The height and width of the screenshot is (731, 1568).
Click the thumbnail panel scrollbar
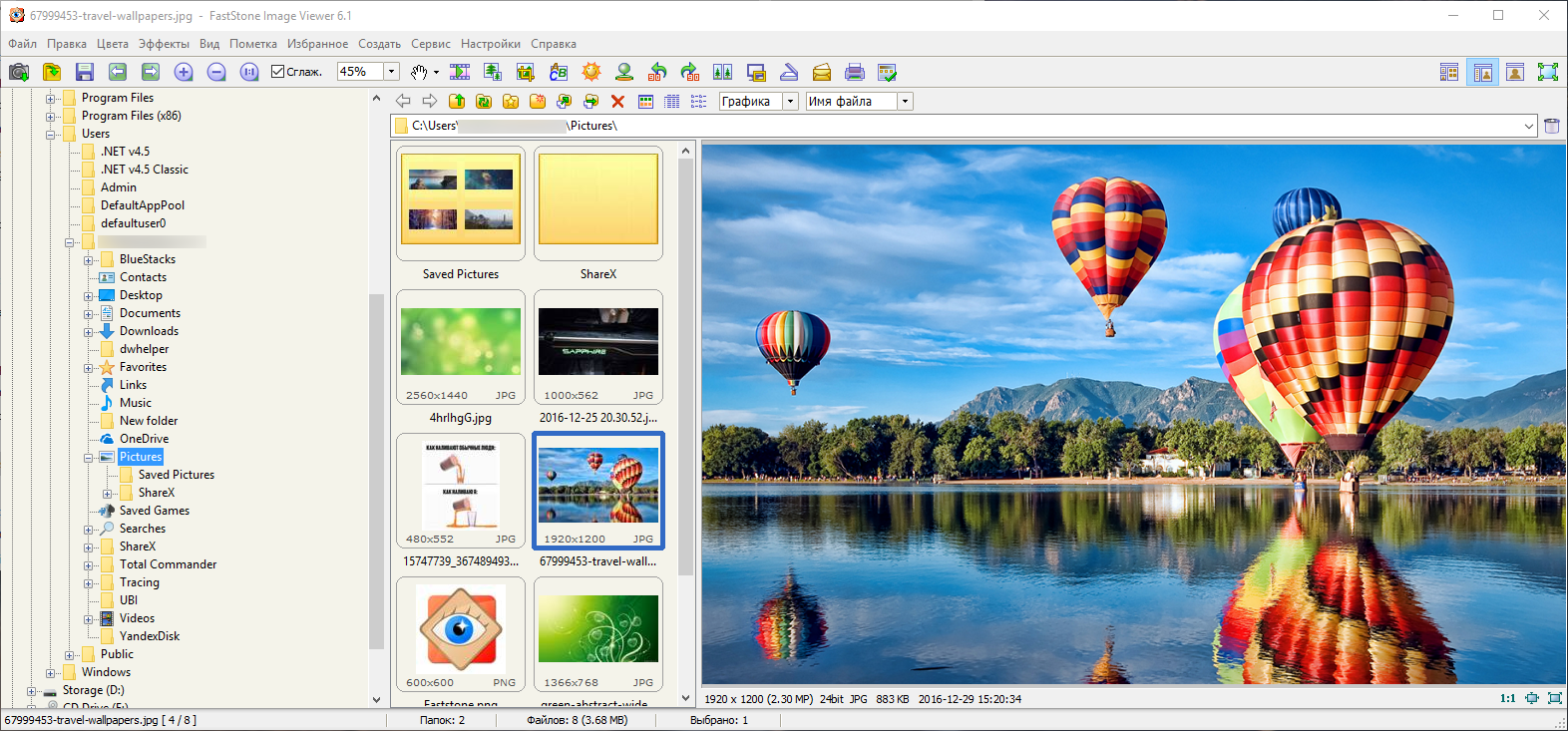(685, 365)
